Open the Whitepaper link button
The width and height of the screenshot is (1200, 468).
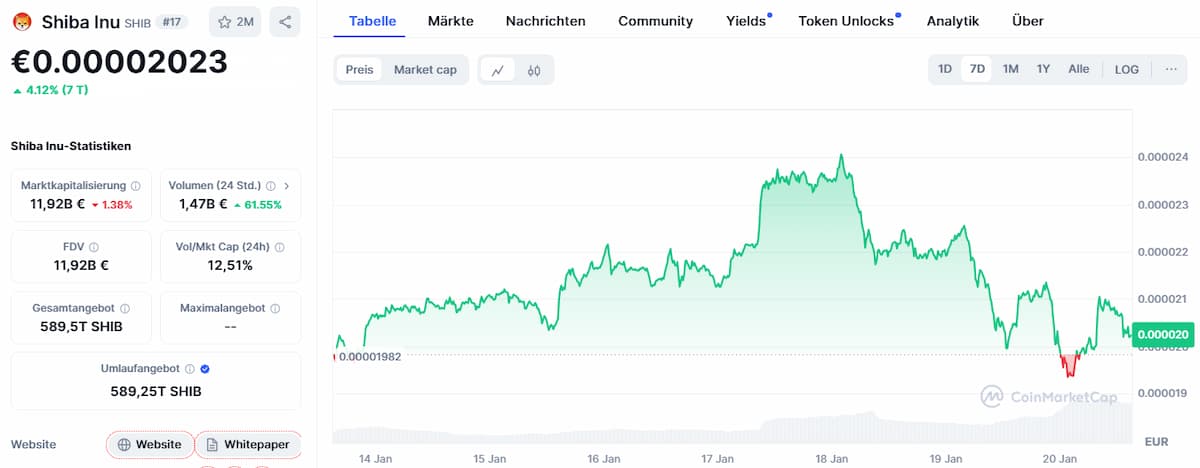pyautogui.click(x=248, y=444)
